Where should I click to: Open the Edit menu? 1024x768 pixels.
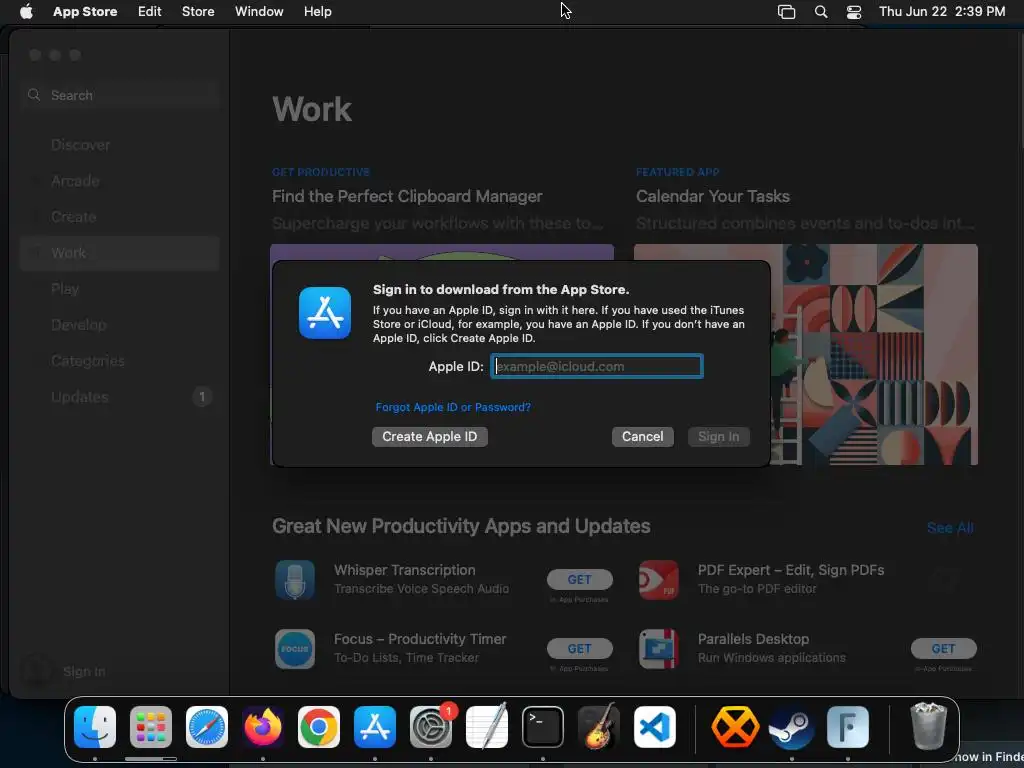[x=150, y=11]
